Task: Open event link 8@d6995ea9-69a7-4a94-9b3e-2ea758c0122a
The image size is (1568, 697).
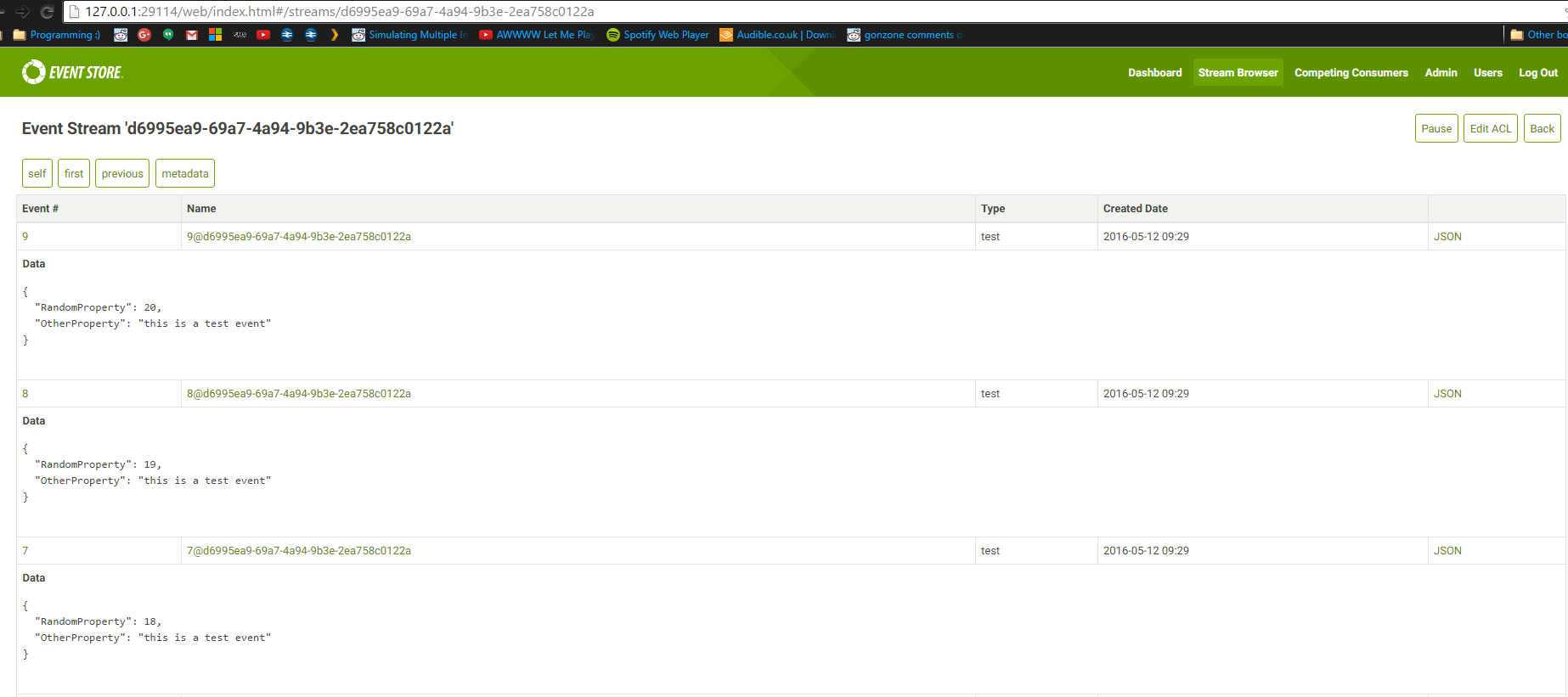Action: (299, 394)
